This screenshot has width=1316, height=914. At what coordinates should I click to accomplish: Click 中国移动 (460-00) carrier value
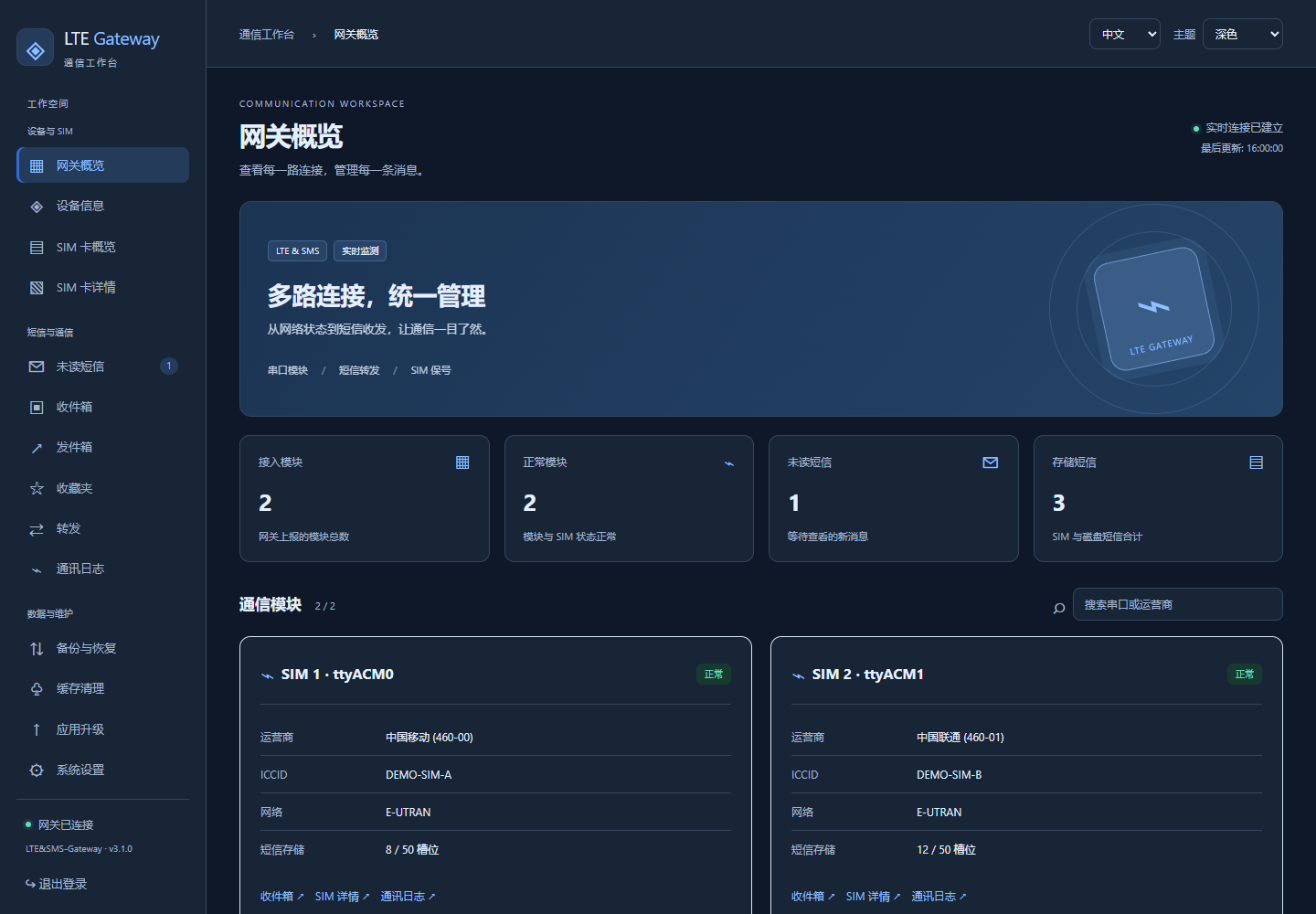tap(430, 738)
